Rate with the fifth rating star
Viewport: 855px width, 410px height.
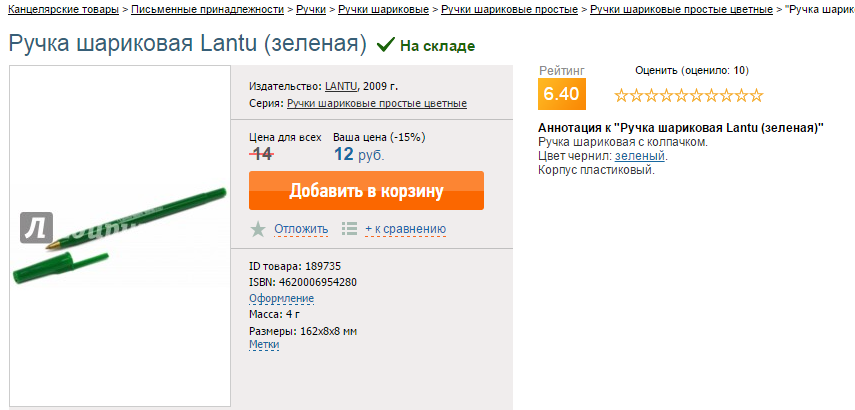[x=682, y=96]
